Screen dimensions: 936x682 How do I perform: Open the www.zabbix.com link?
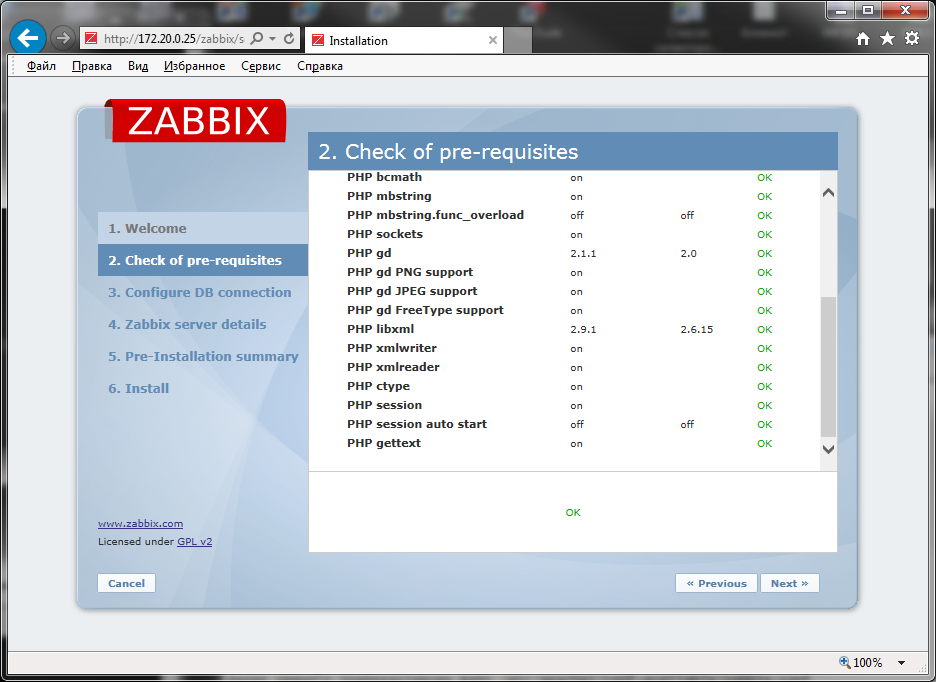140,524
